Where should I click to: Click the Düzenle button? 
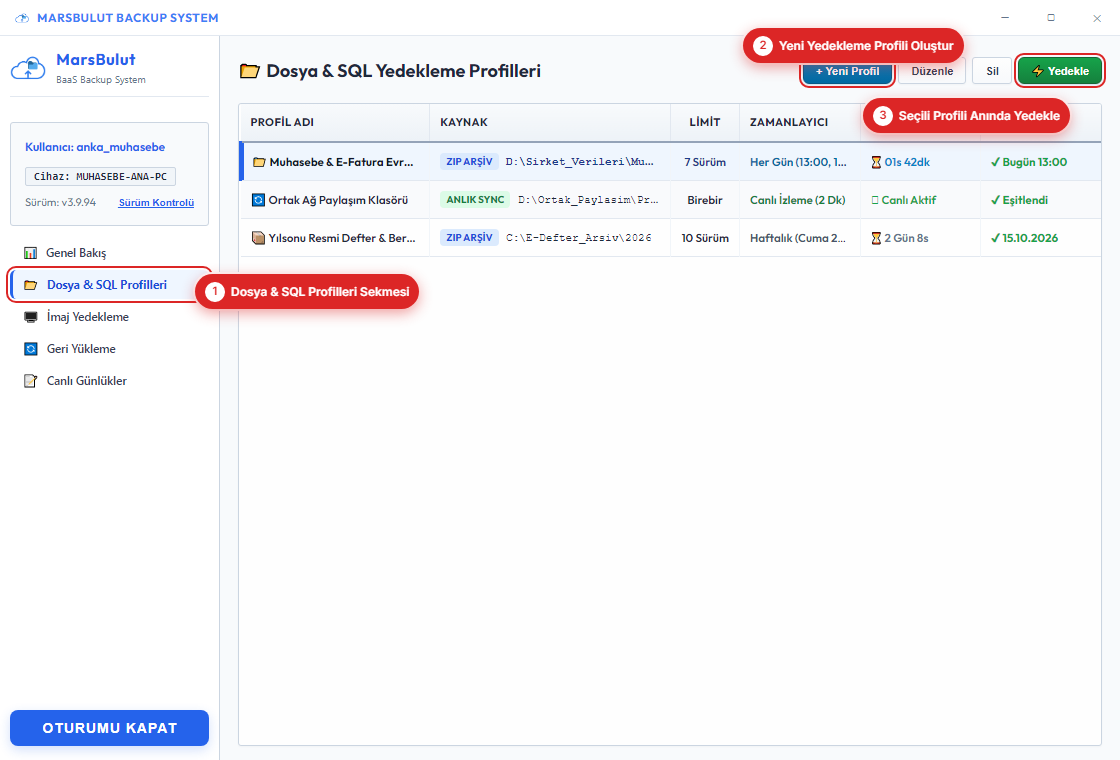tap(932, 71)
